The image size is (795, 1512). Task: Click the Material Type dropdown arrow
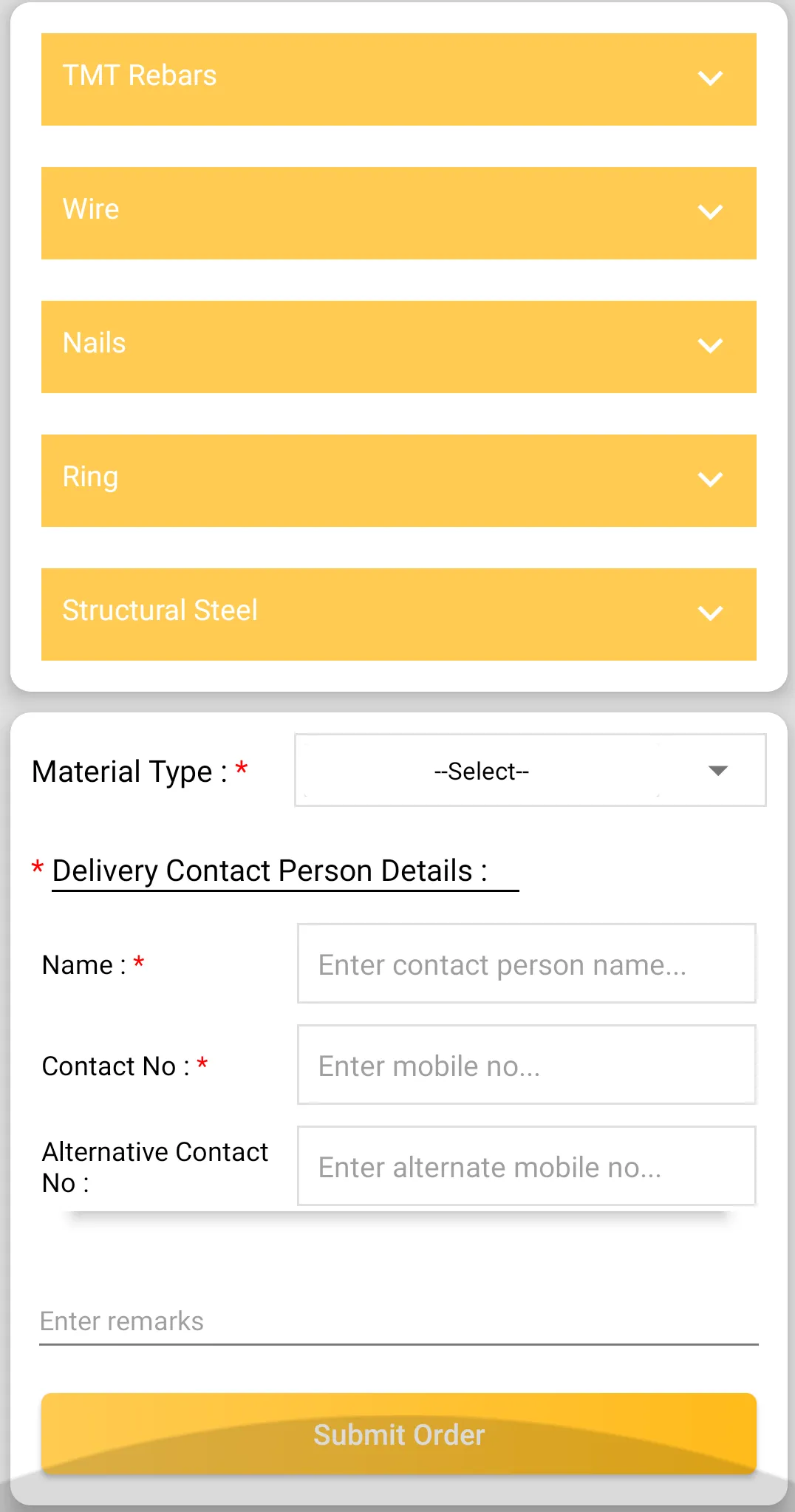(x=717, y=771)
